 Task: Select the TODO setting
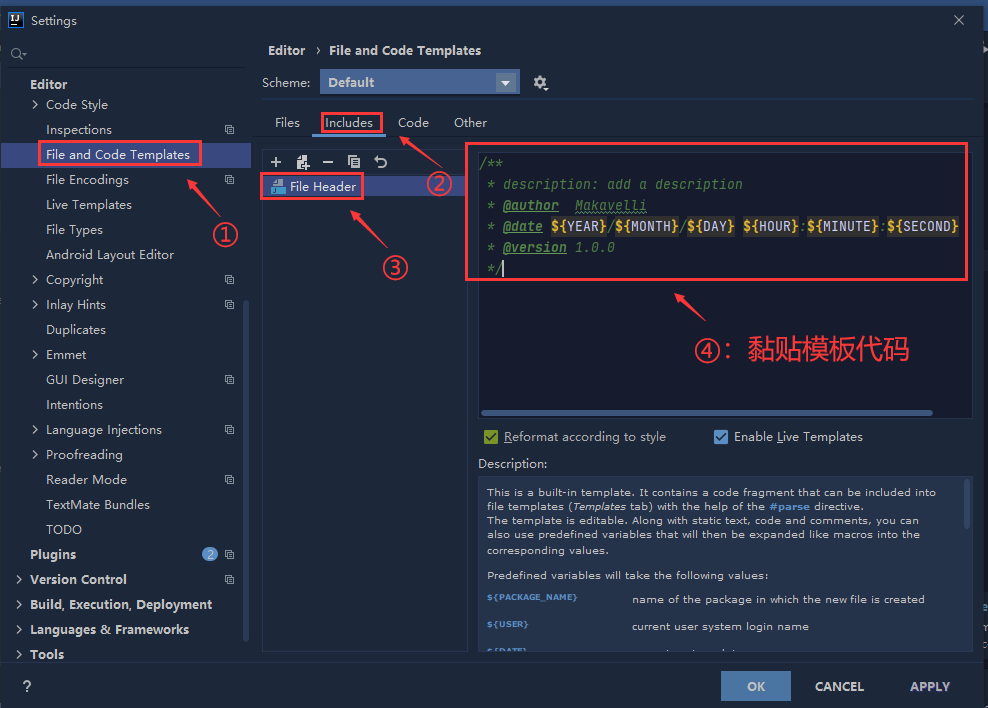(x=64, y=530)
